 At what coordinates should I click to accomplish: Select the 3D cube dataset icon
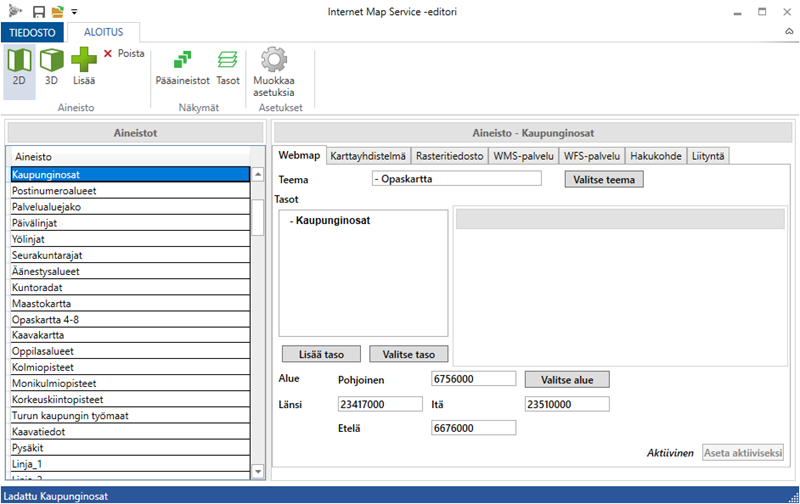pyautogui.click(x=52, y=67)
